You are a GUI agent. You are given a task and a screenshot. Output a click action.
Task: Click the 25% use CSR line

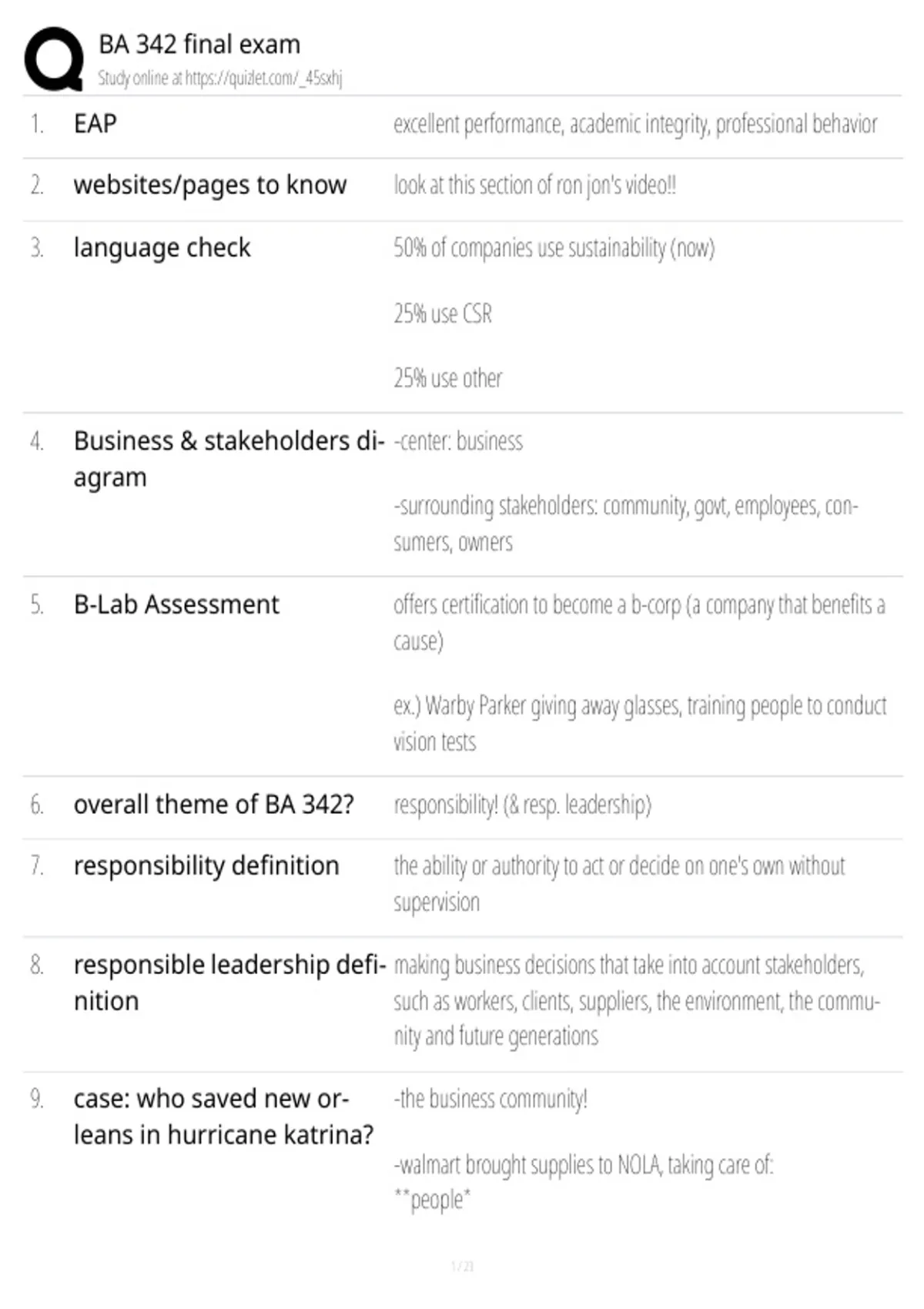tap(443, 313)
